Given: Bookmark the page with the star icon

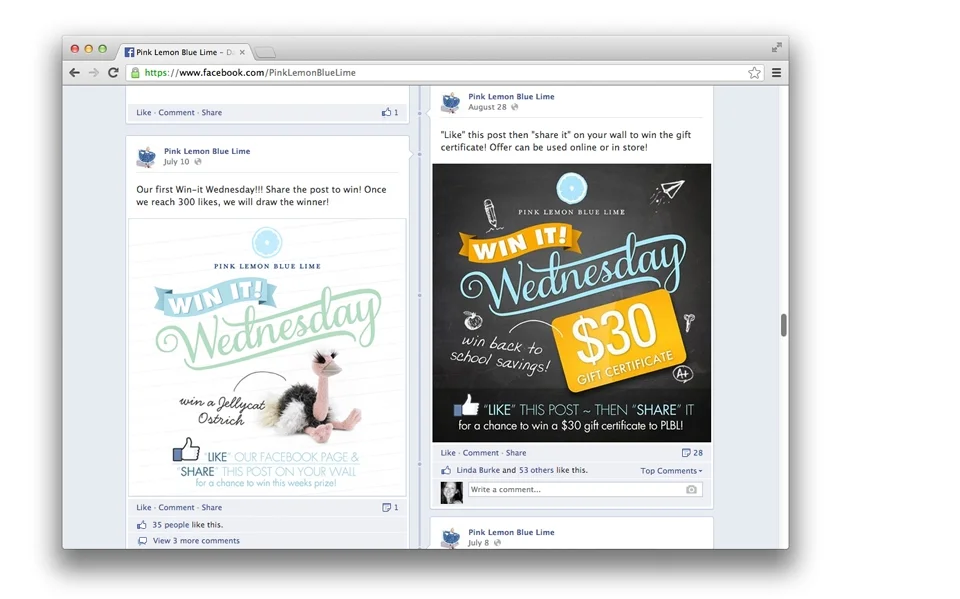Looking at the screenshot, I should coord(754,73).
